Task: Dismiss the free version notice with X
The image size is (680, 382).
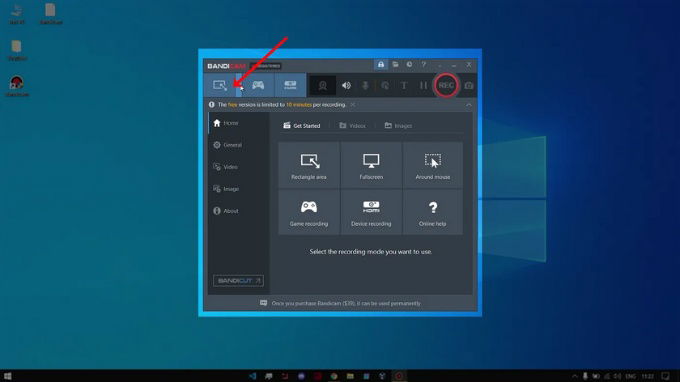Action: (x=353, y=104)
